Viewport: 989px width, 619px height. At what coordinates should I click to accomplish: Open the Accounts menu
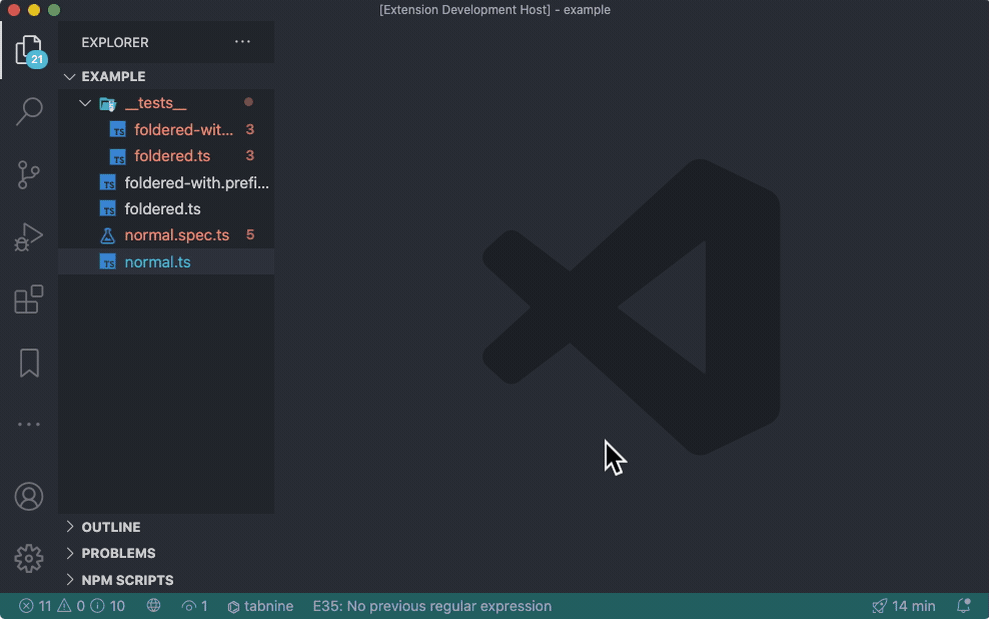click(29, 497)
